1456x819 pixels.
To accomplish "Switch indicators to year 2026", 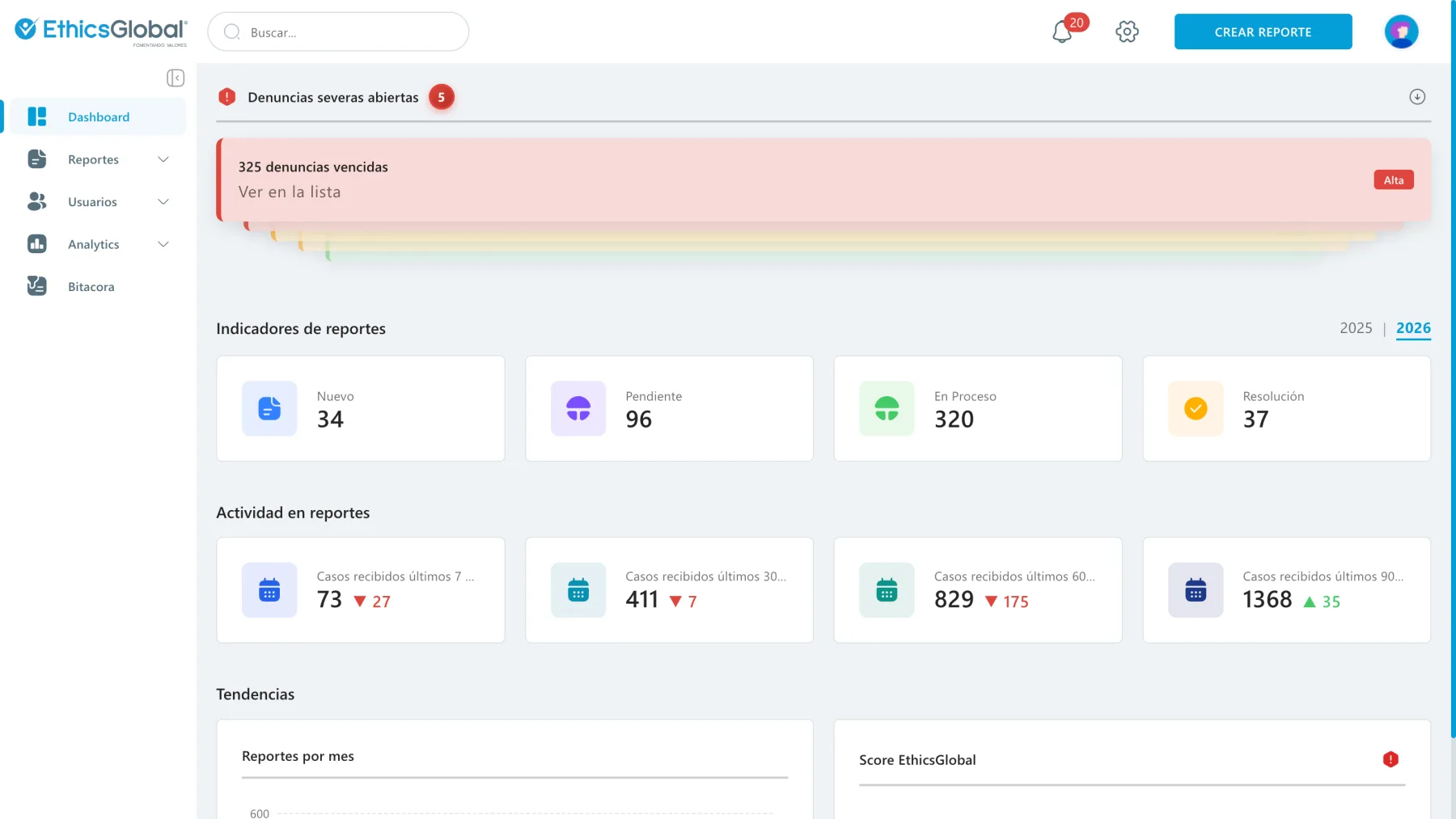I will pyautogui.click(x=1413, y=327).
